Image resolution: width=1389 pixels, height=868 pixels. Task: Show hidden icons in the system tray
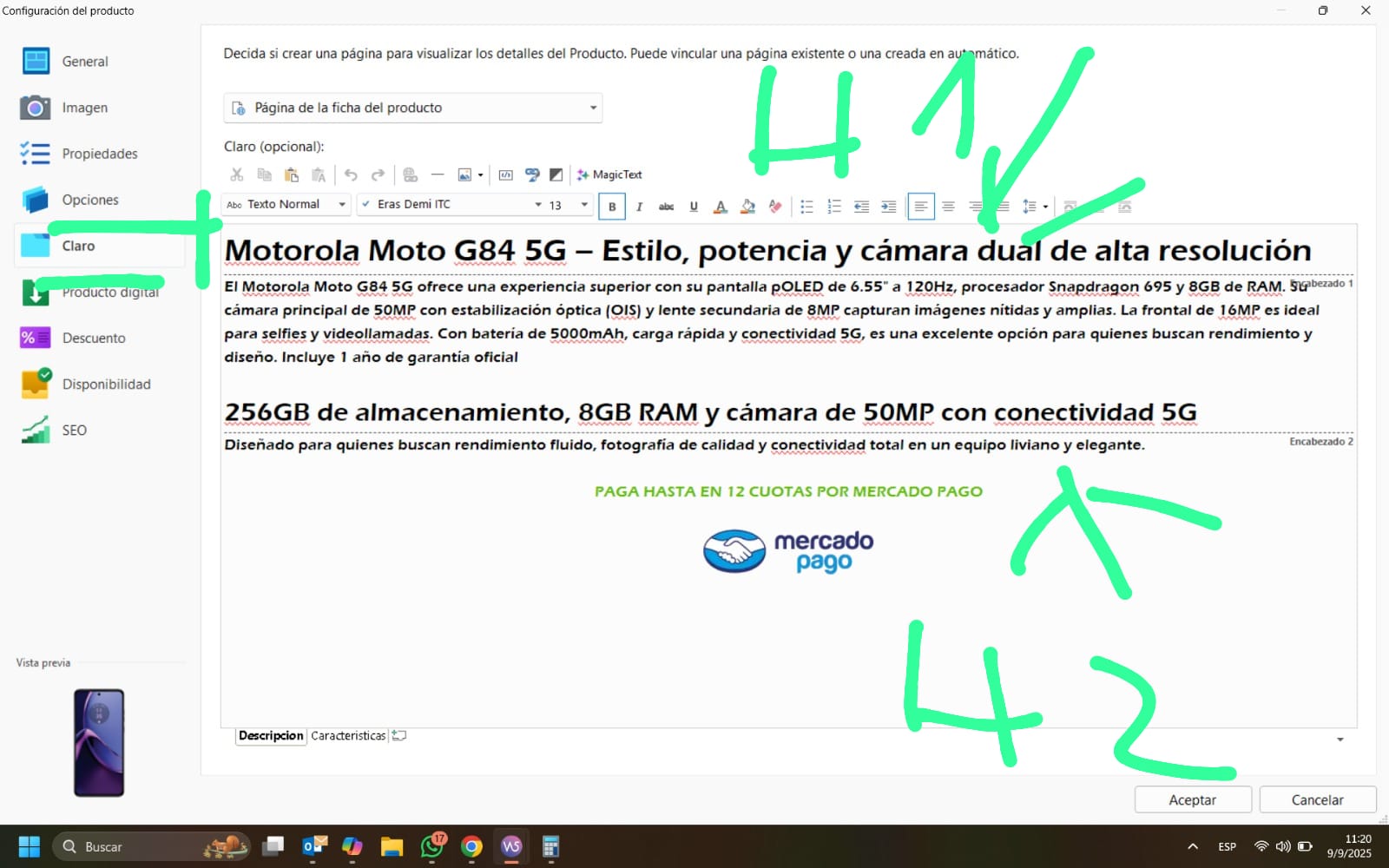[x=1193, y=846]
